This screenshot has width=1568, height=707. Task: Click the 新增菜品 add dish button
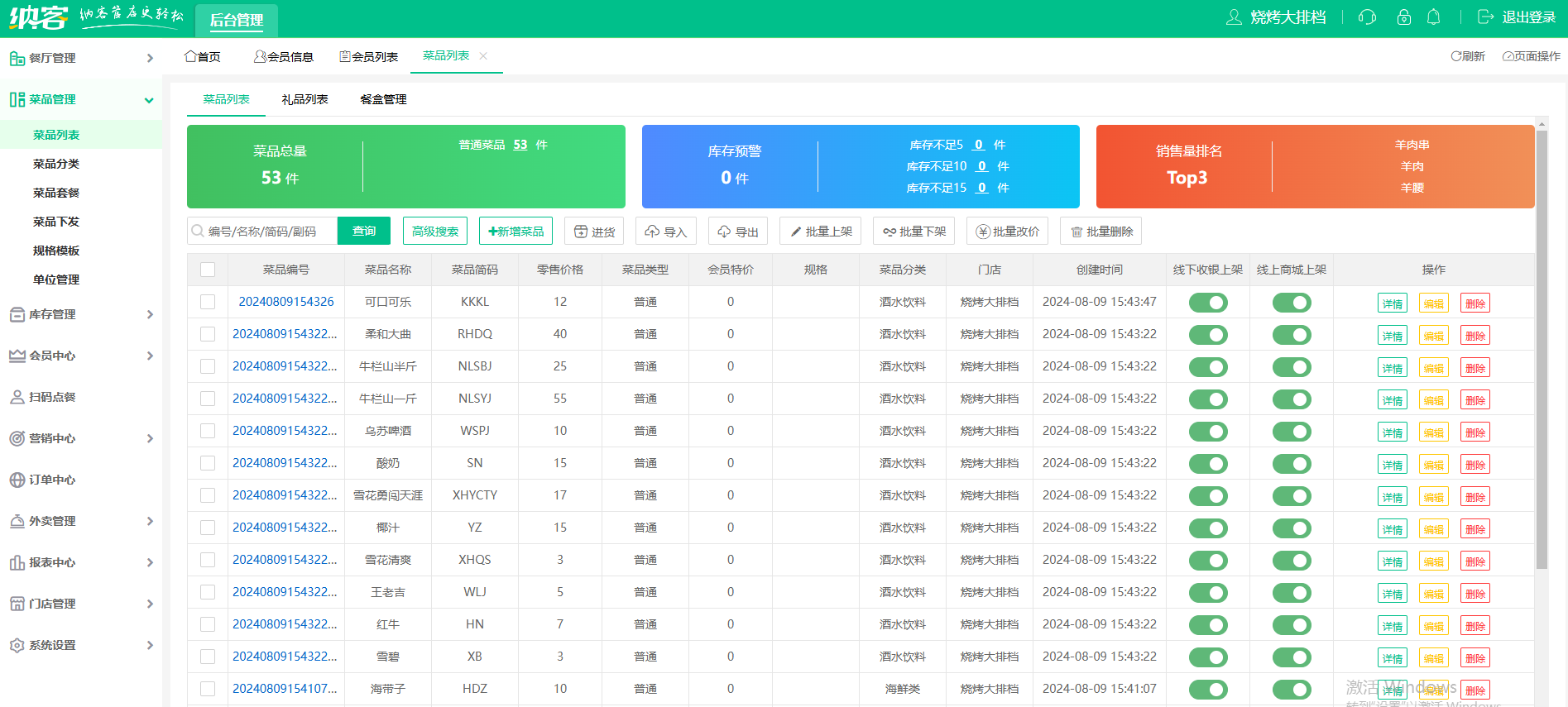pyautogui.click(x=515, y=231)
